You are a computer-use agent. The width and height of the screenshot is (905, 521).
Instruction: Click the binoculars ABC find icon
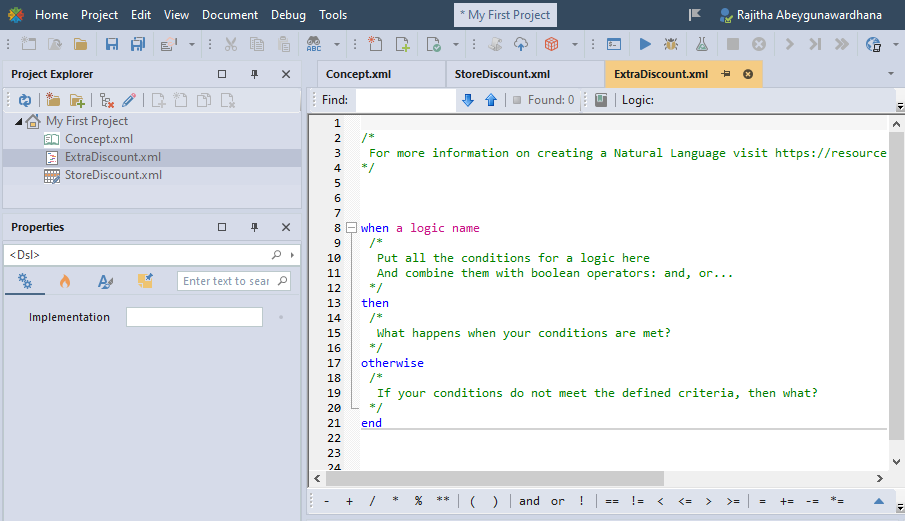314,44
